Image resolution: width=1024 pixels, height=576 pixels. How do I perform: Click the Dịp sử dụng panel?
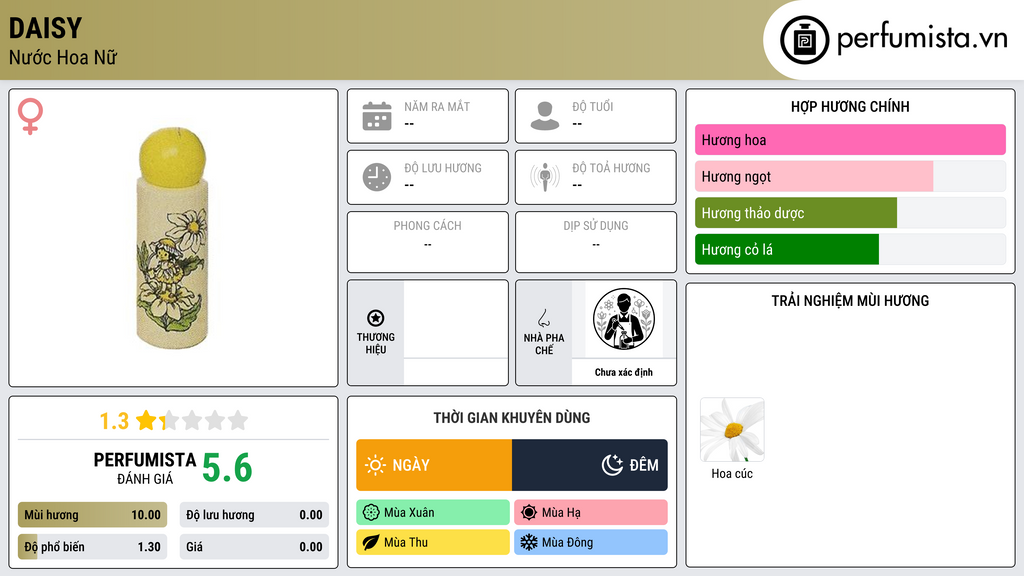(596, 242)
